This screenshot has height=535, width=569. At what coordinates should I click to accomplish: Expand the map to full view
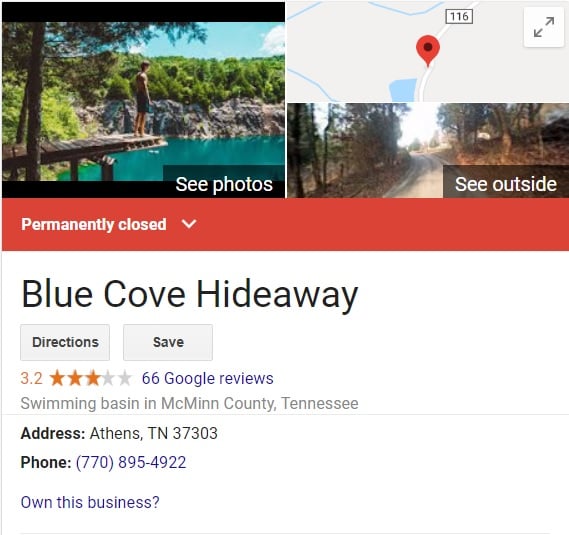click(x=544, y=27)
